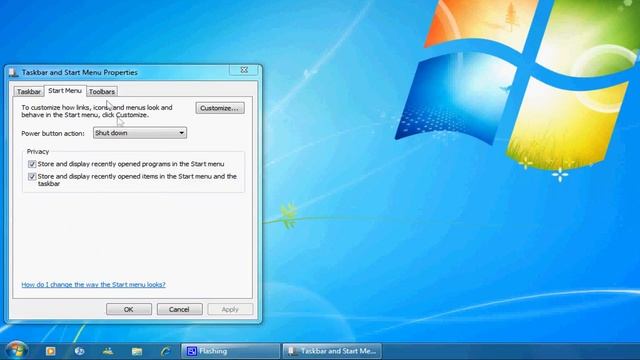Open the third pinned taskbar icon

[108, 351]
